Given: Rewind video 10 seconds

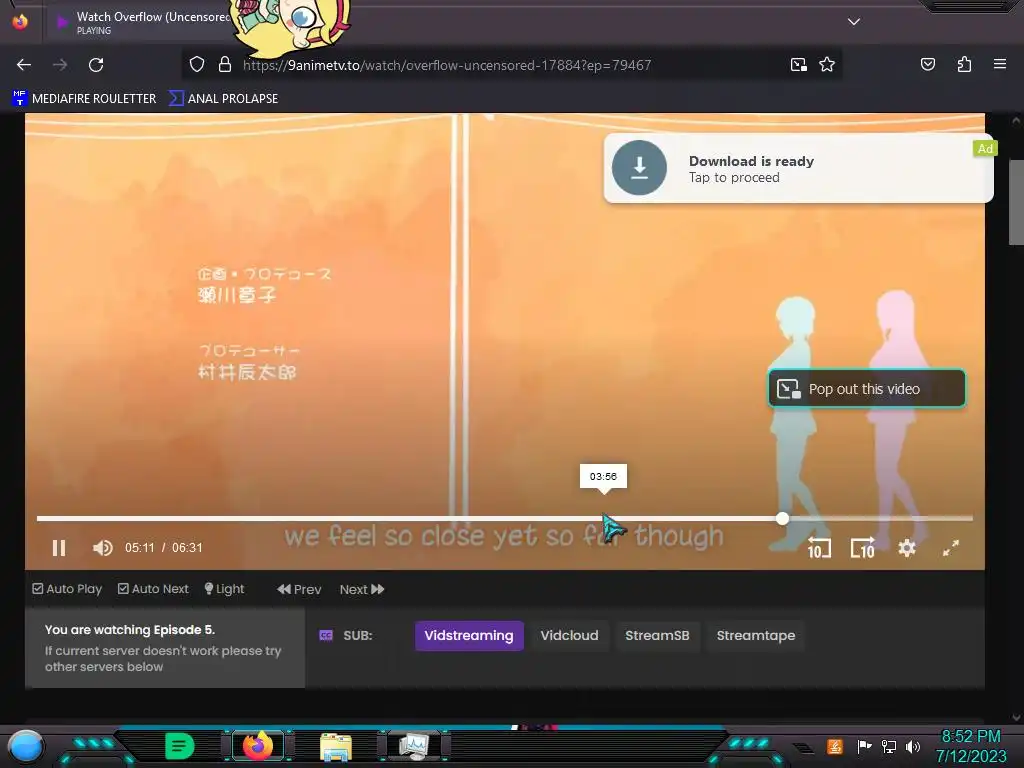Looking at the screenshot, I should (819, 547).
